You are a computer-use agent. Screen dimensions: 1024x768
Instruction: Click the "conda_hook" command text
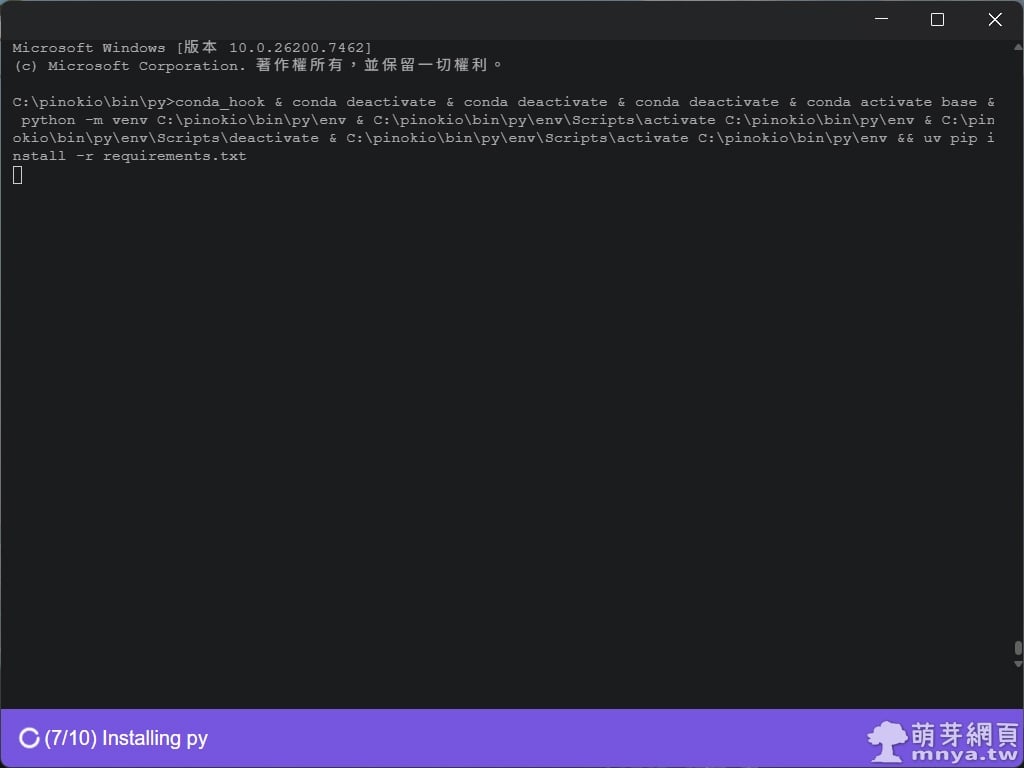click(x=220, y=102)
